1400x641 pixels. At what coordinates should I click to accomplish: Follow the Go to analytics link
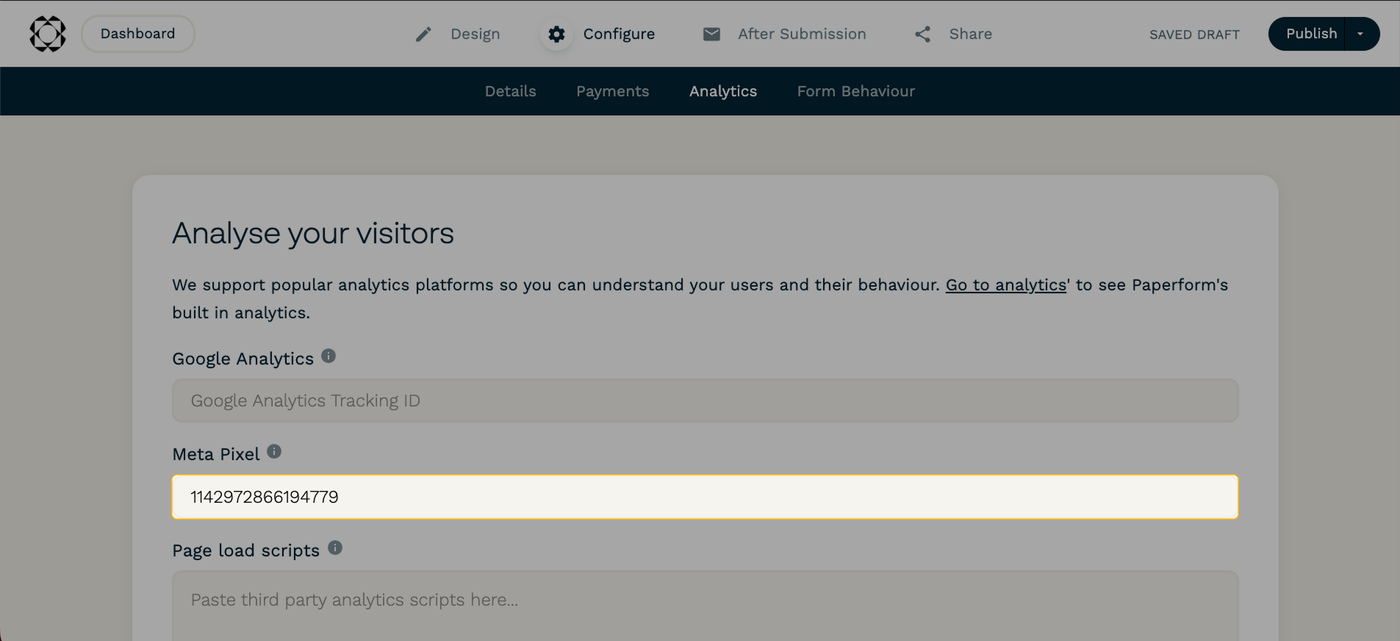[x=1005, y=284]
